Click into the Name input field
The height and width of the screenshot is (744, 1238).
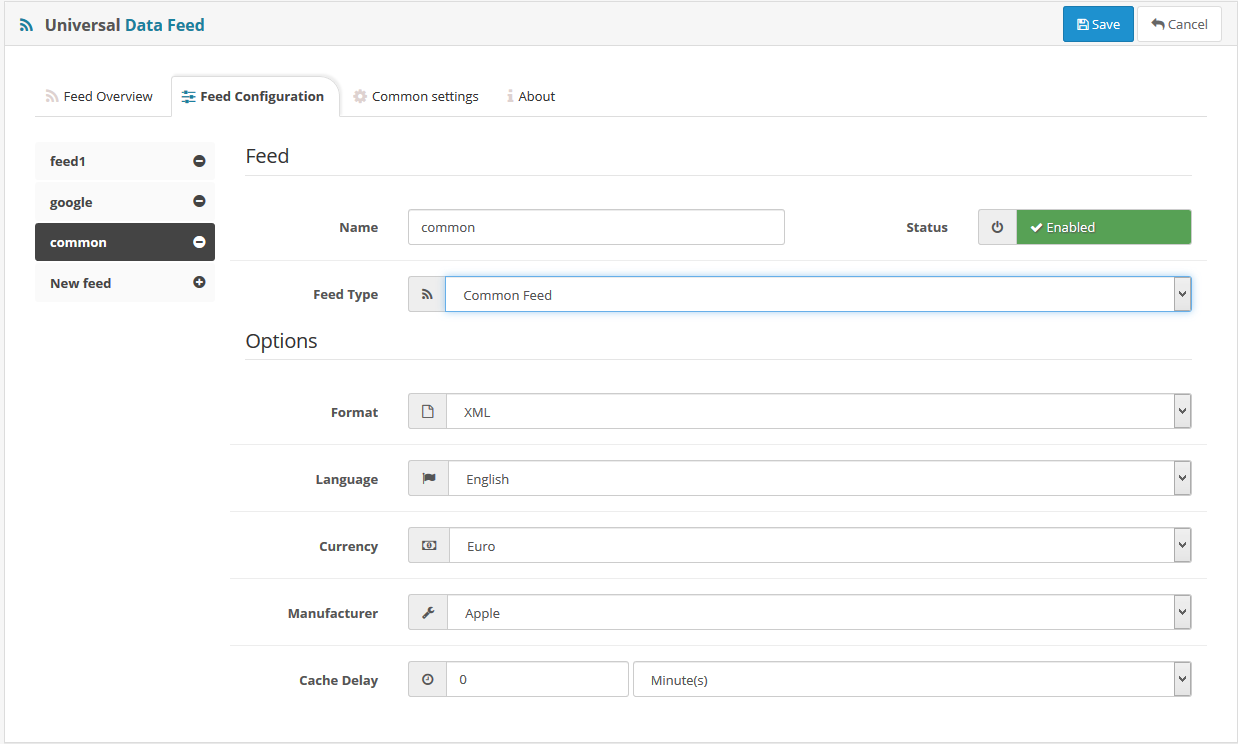pos(596,227)
